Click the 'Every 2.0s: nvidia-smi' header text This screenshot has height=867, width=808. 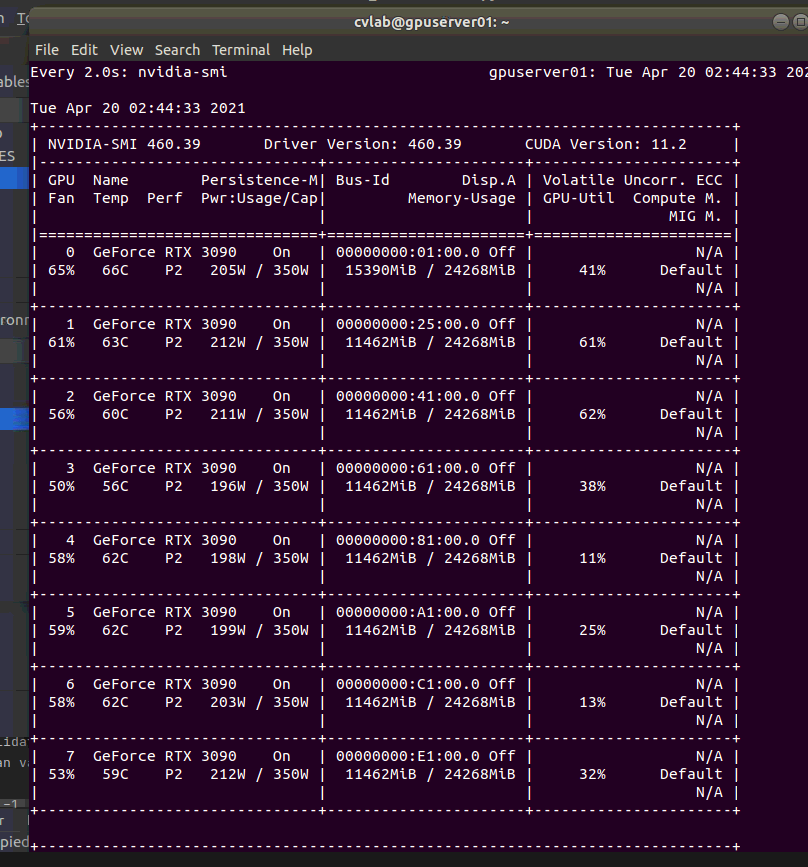point(128,72)
